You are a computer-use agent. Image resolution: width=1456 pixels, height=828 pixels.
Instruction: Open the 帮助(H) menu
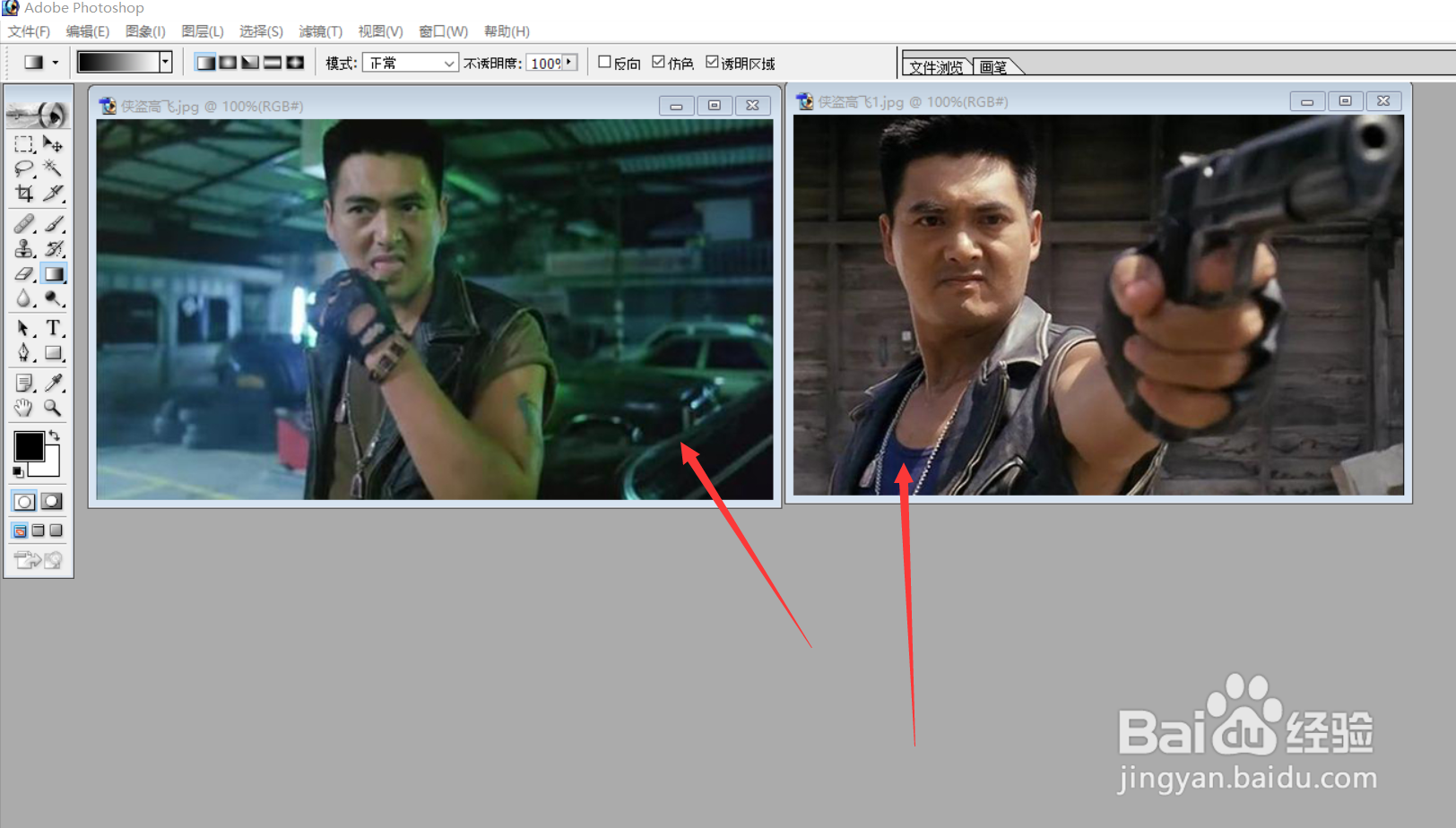point(507,31)
